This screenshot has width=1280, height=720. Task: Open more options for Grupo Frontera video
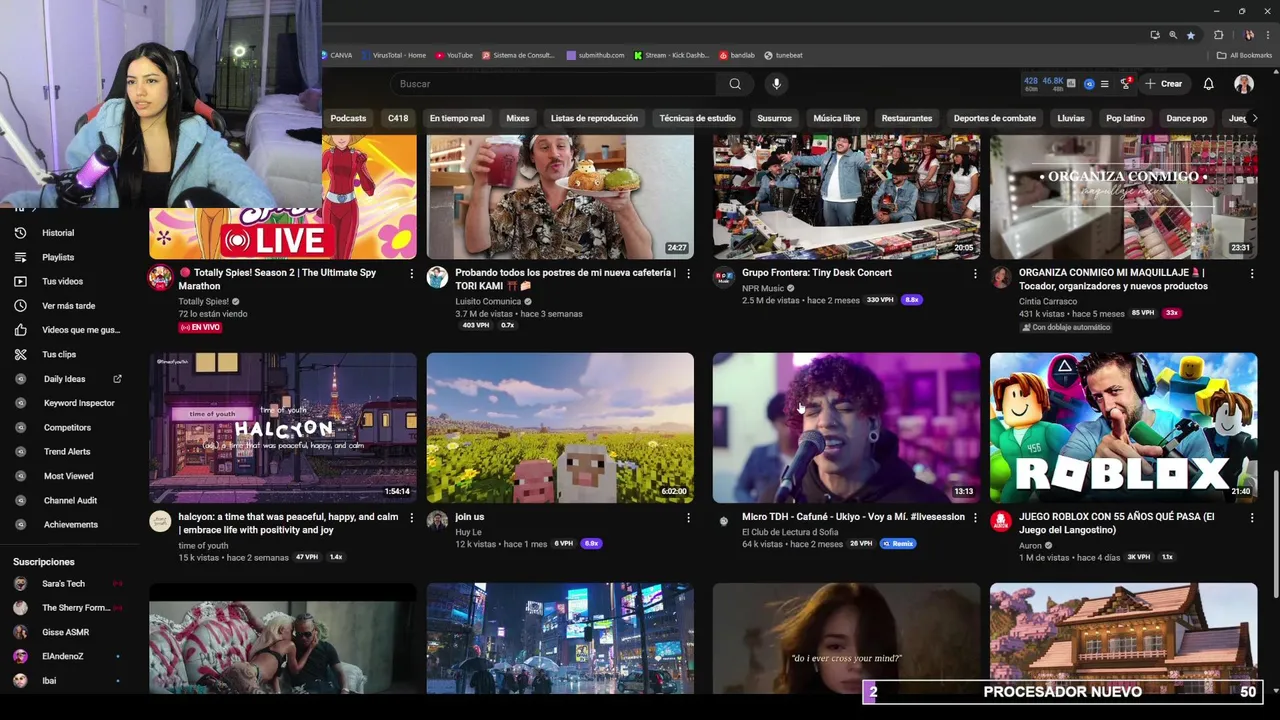(975, 273)
